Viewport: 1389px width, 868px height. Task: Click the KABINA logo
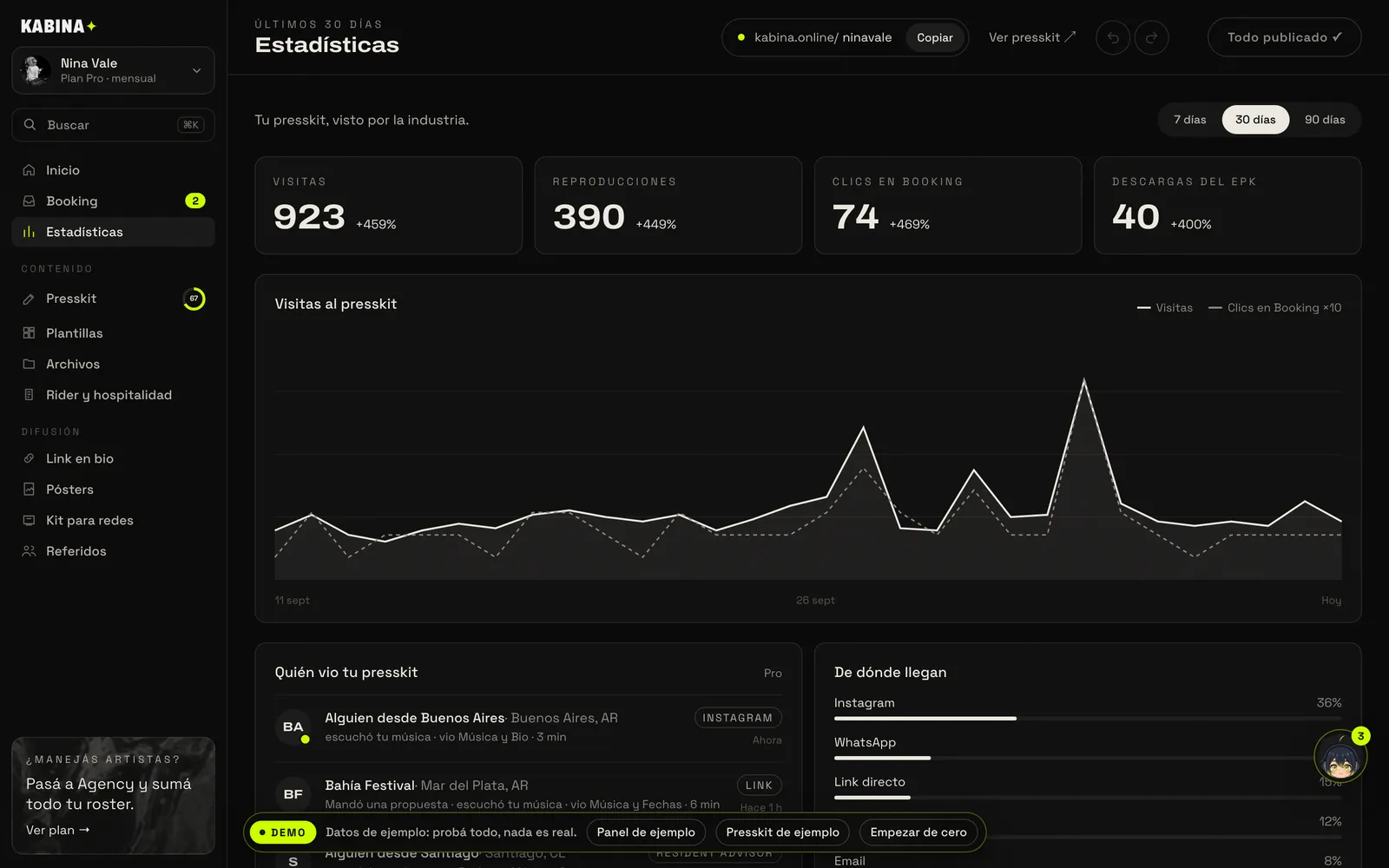(x=58, y=26)
